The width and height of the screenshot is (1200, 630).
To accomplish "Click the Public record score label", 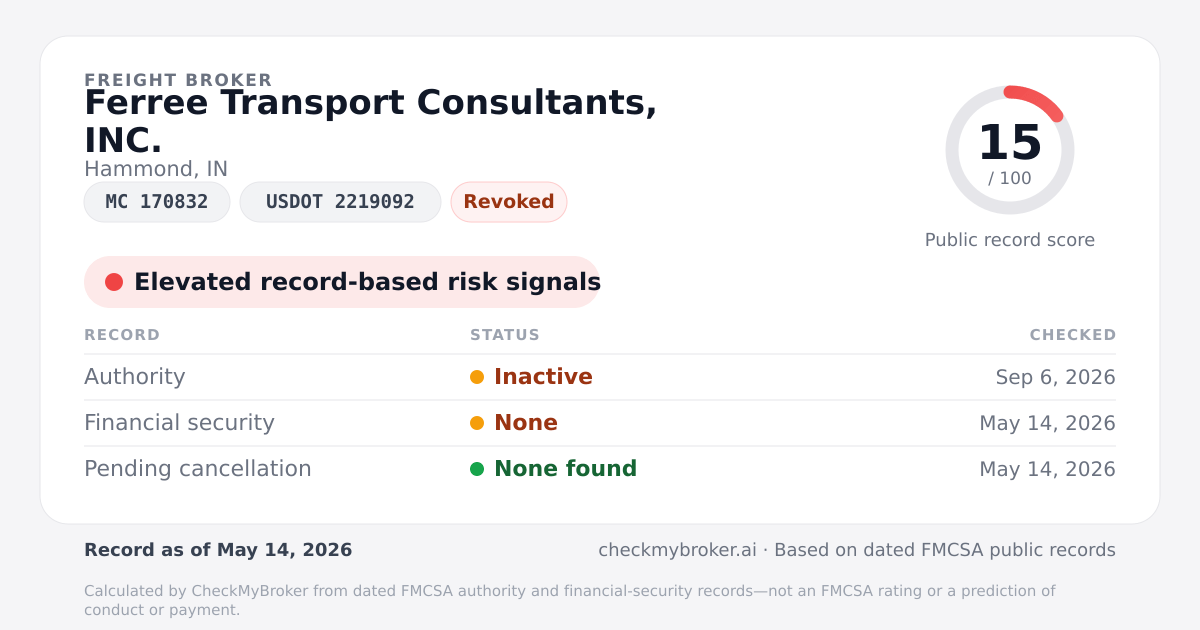I will [1010, 240].
